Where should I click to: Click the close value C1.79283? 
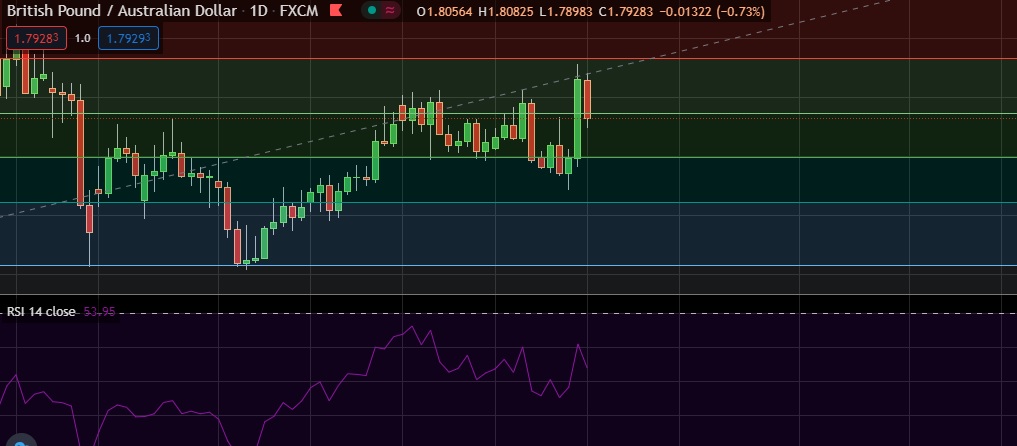tap(625, 12)
